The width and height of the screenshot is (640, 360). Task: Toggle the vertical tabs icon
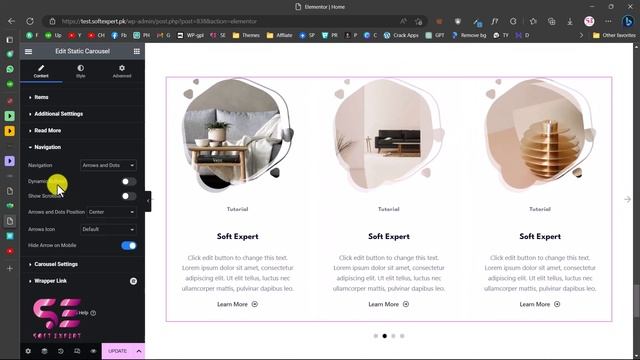tap(10, 40)
